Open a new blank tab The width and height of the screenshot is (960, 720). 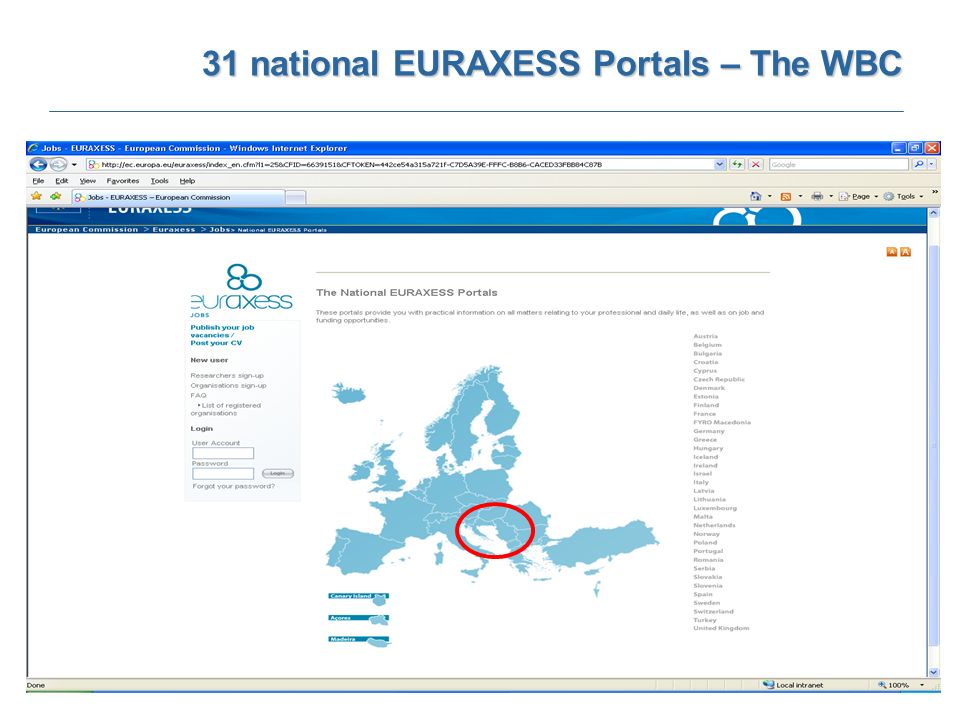[296, 197]
